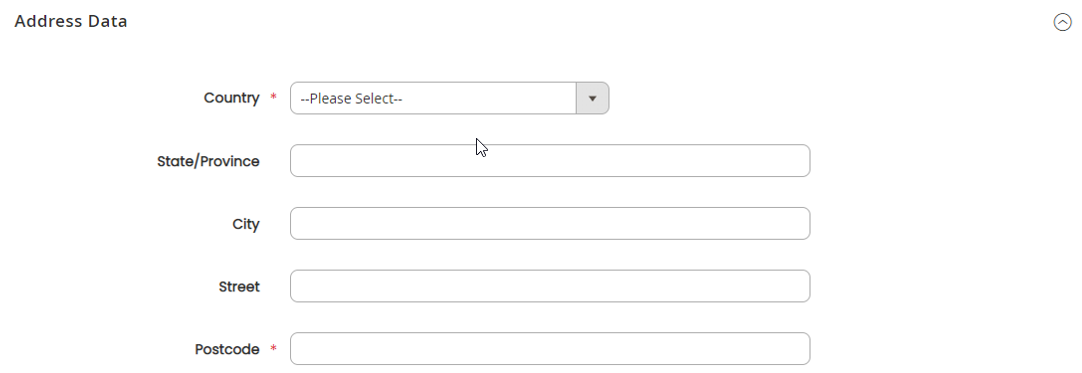The width and height of the screenshot is (1082, 373).
Task: Select the Street text field
Action: click(x=550, y=286)
